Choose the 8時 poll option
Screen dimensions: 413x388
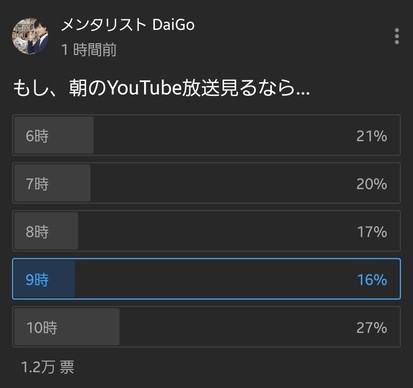point(206,231)
